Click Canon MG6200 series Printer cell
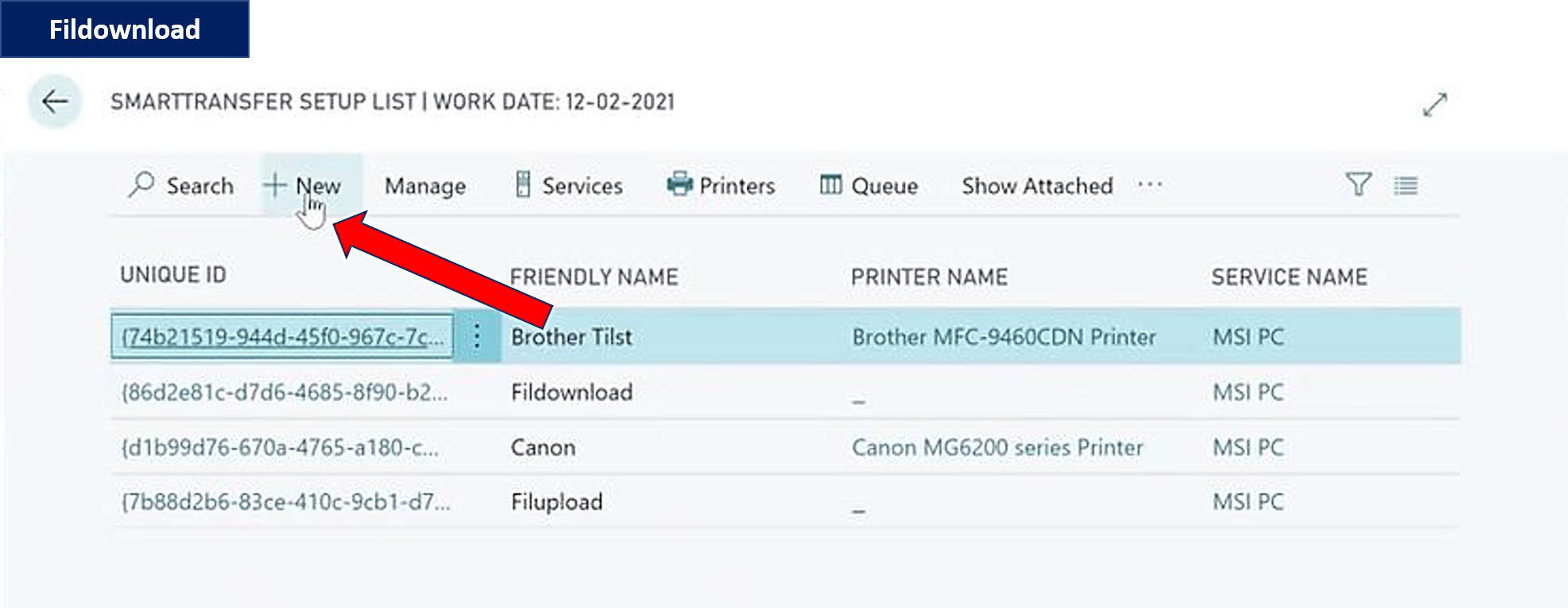This screenshot has width=1568, height=608. click(x=997, y=447)
